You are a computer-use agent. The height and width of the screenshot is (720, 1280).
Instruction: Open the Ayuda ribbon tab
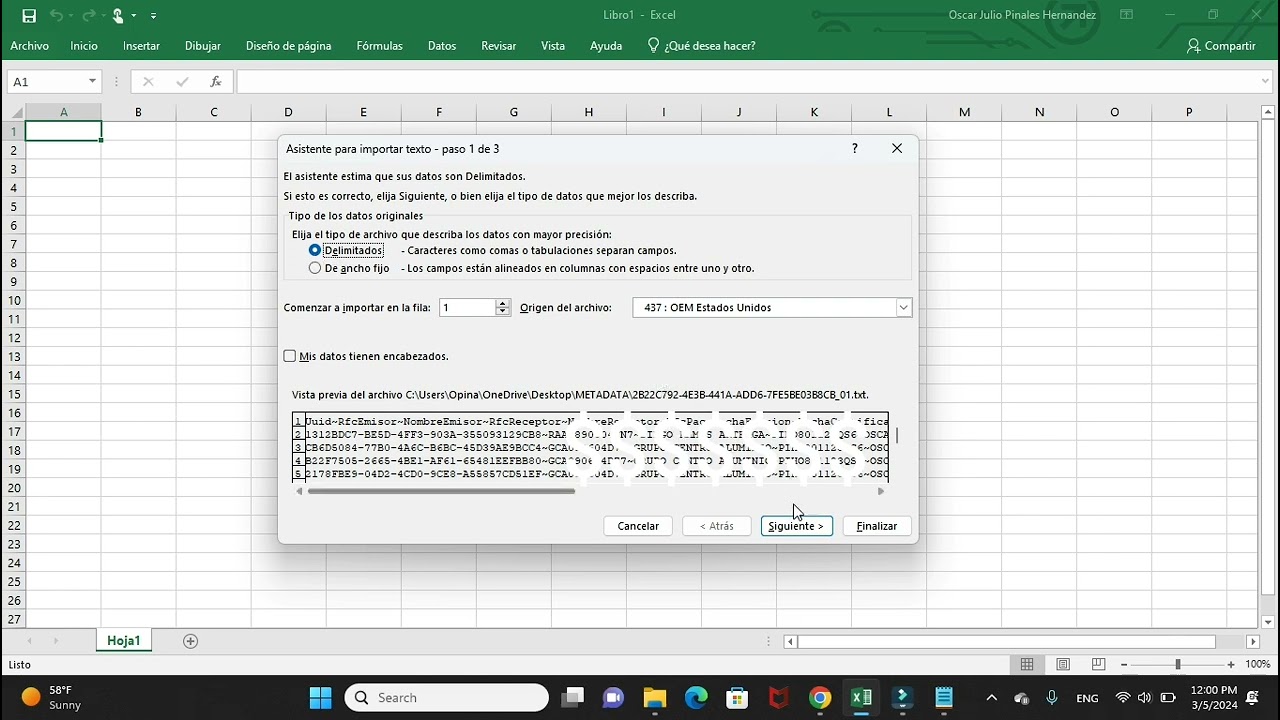pos(606,46)
